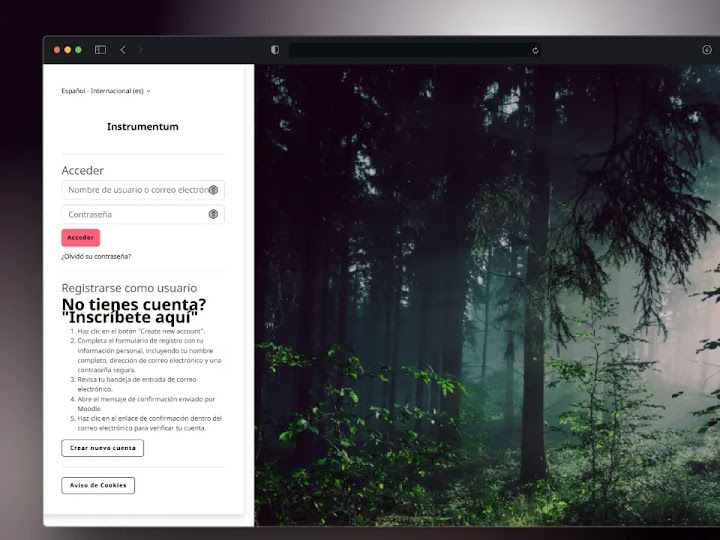Click the Crear nueva cuenta button
Screen dimensions: 720x540
(x=102, y=448)
